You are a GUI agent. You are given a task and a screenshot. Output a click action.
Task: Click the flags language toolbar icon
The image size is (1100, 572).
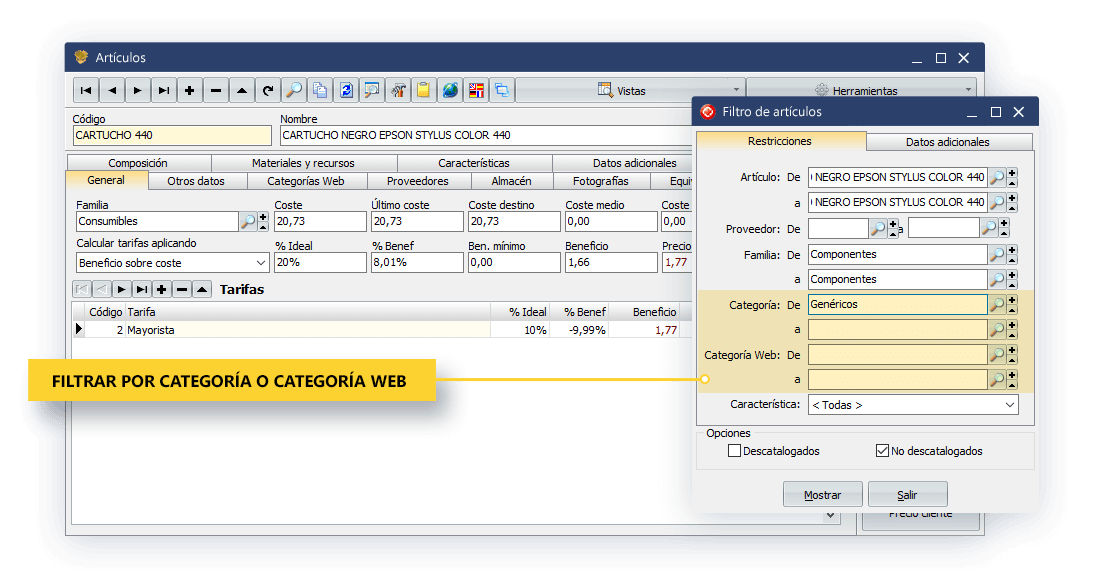click(476, 90)
